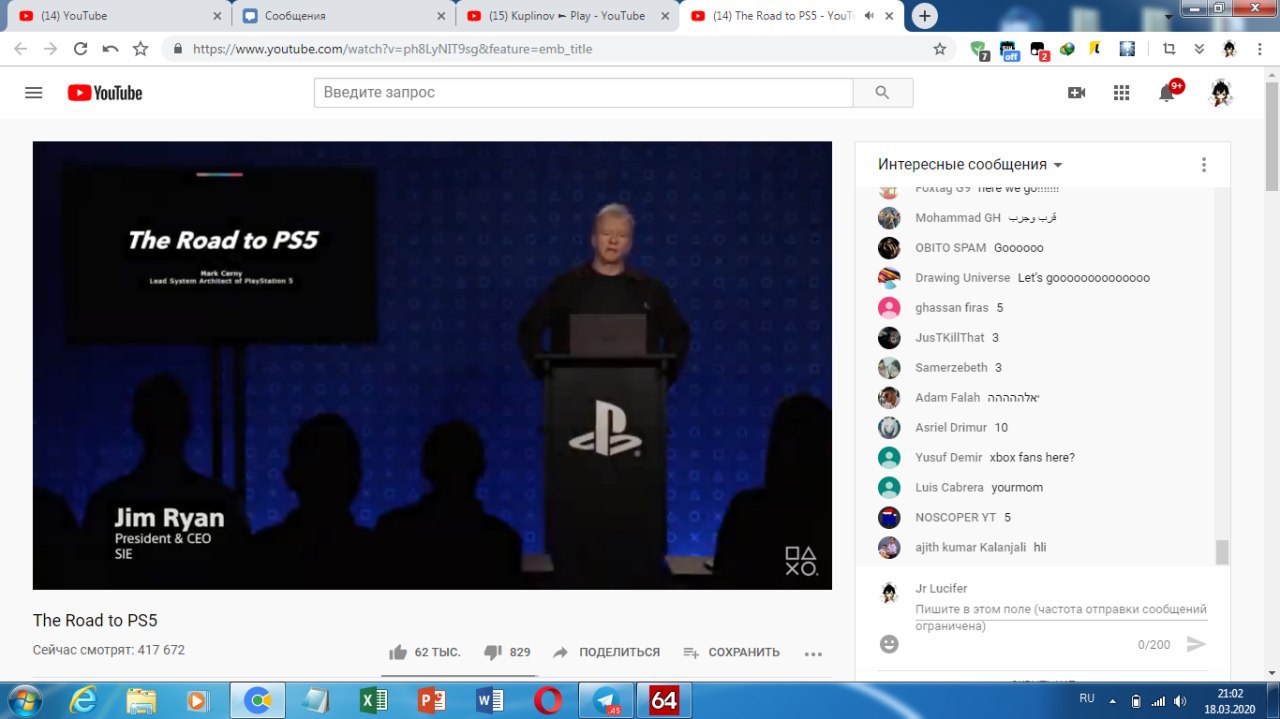The width and height of the screenshot is (1280, 719).
Task: Open more actions three-dot menu under video
Action: (813, 653)
